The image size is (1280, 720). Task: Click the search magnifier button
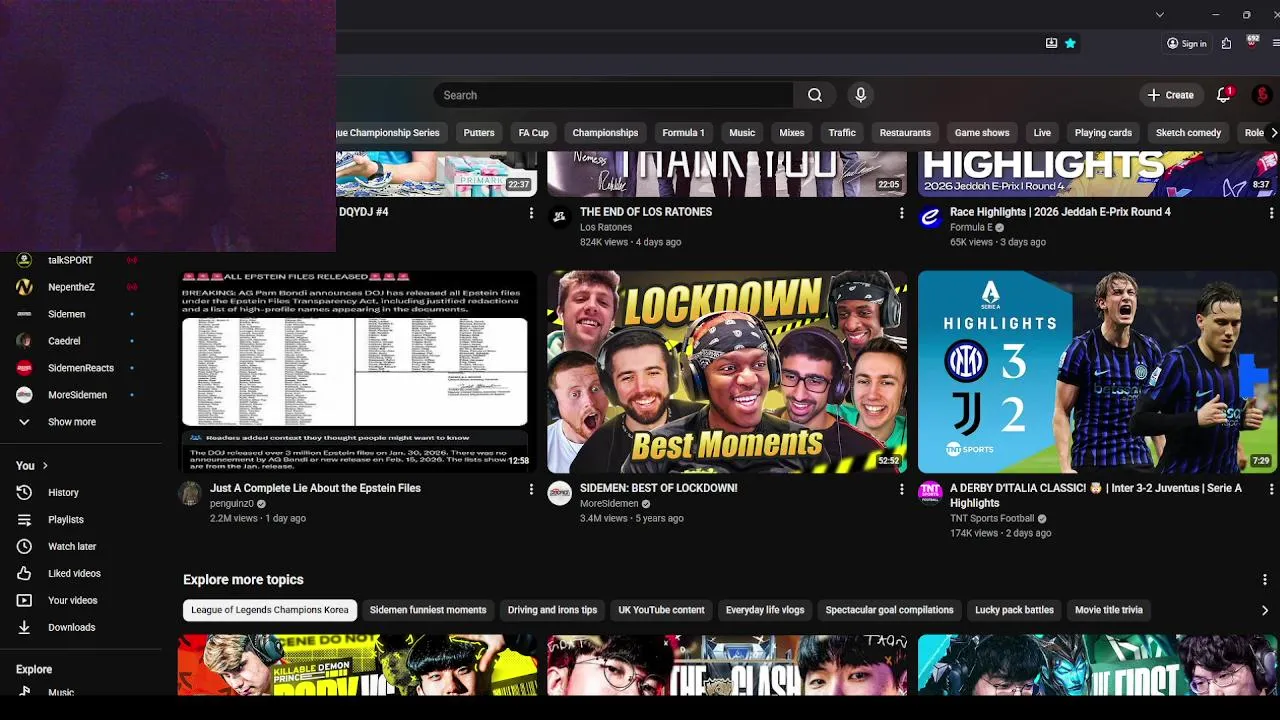tap(815, 95)
